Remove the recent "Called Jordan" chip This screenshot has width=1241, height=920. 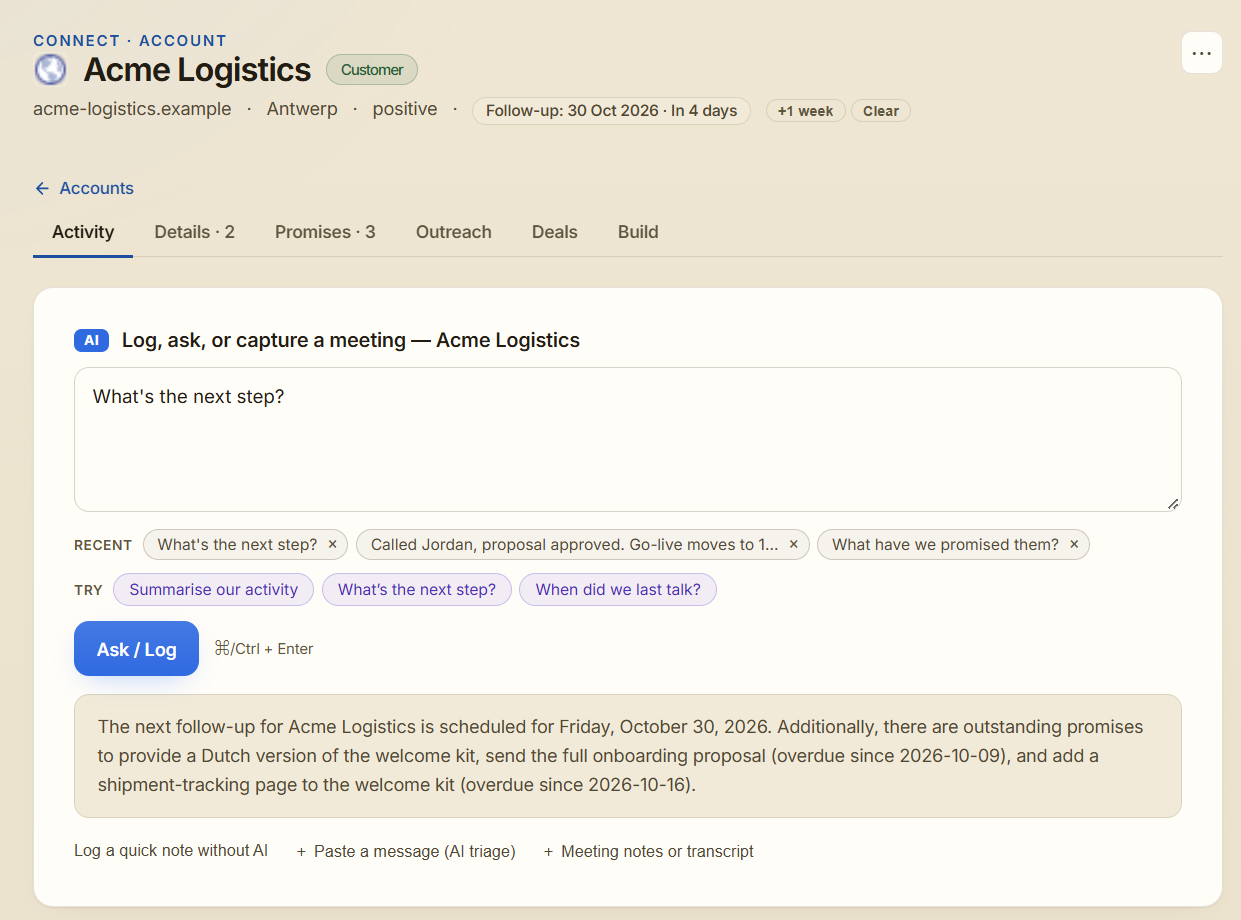(x=794, y=545)
